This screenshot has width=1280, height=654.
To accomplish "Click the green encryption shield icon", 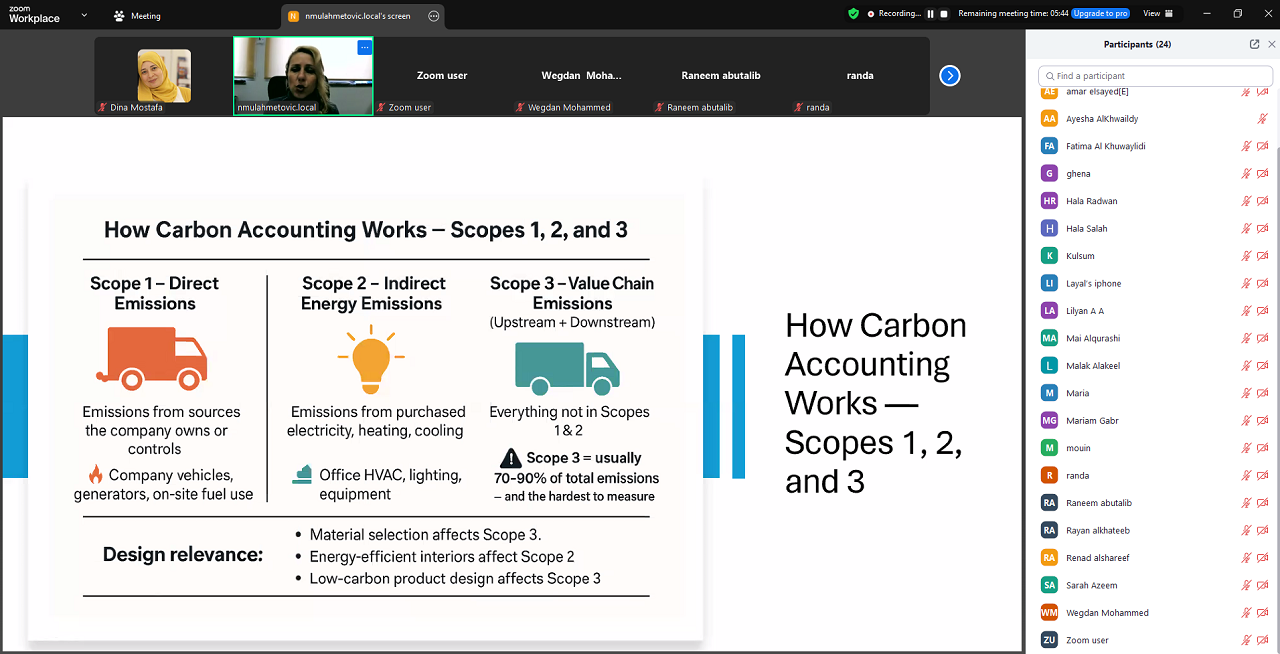I will click(853, 14).
